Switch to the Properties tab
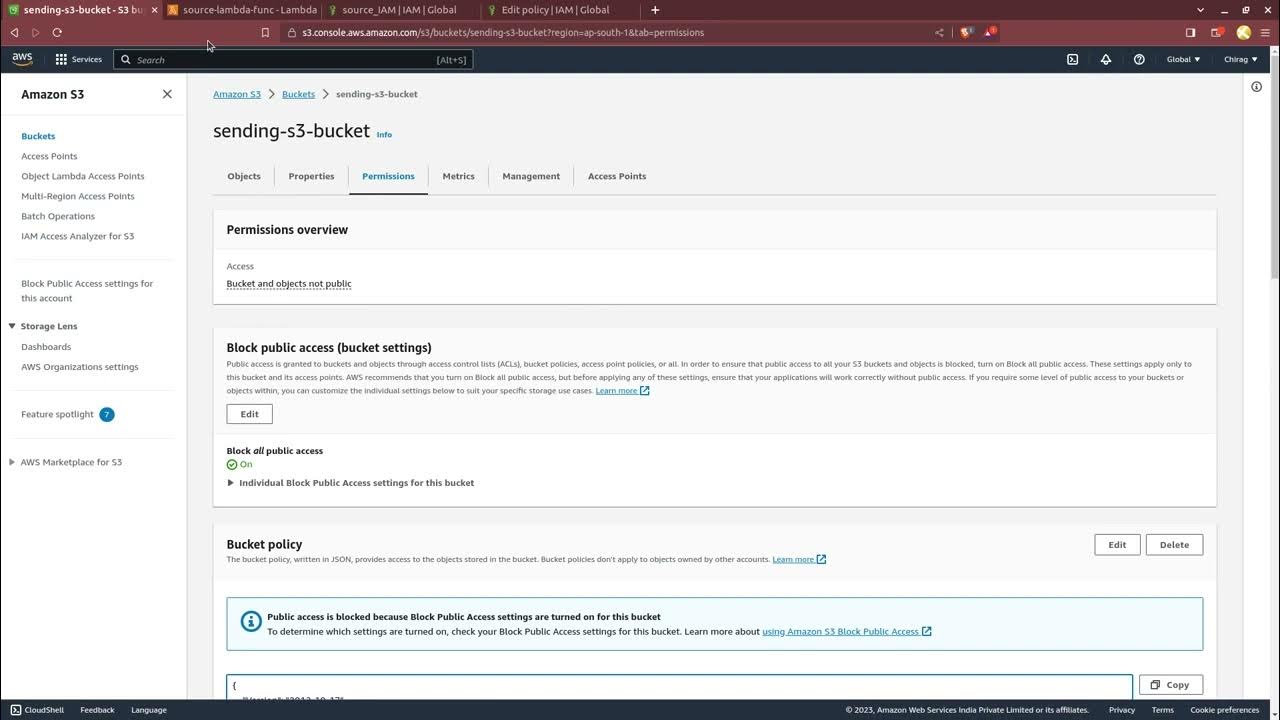The image size is (1280, 720). click(x=311, y=176)
